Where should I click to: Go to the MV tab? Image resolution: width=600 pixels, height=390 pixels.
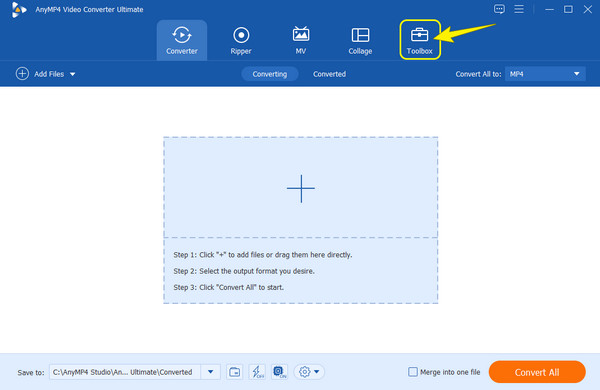(301, 40)
